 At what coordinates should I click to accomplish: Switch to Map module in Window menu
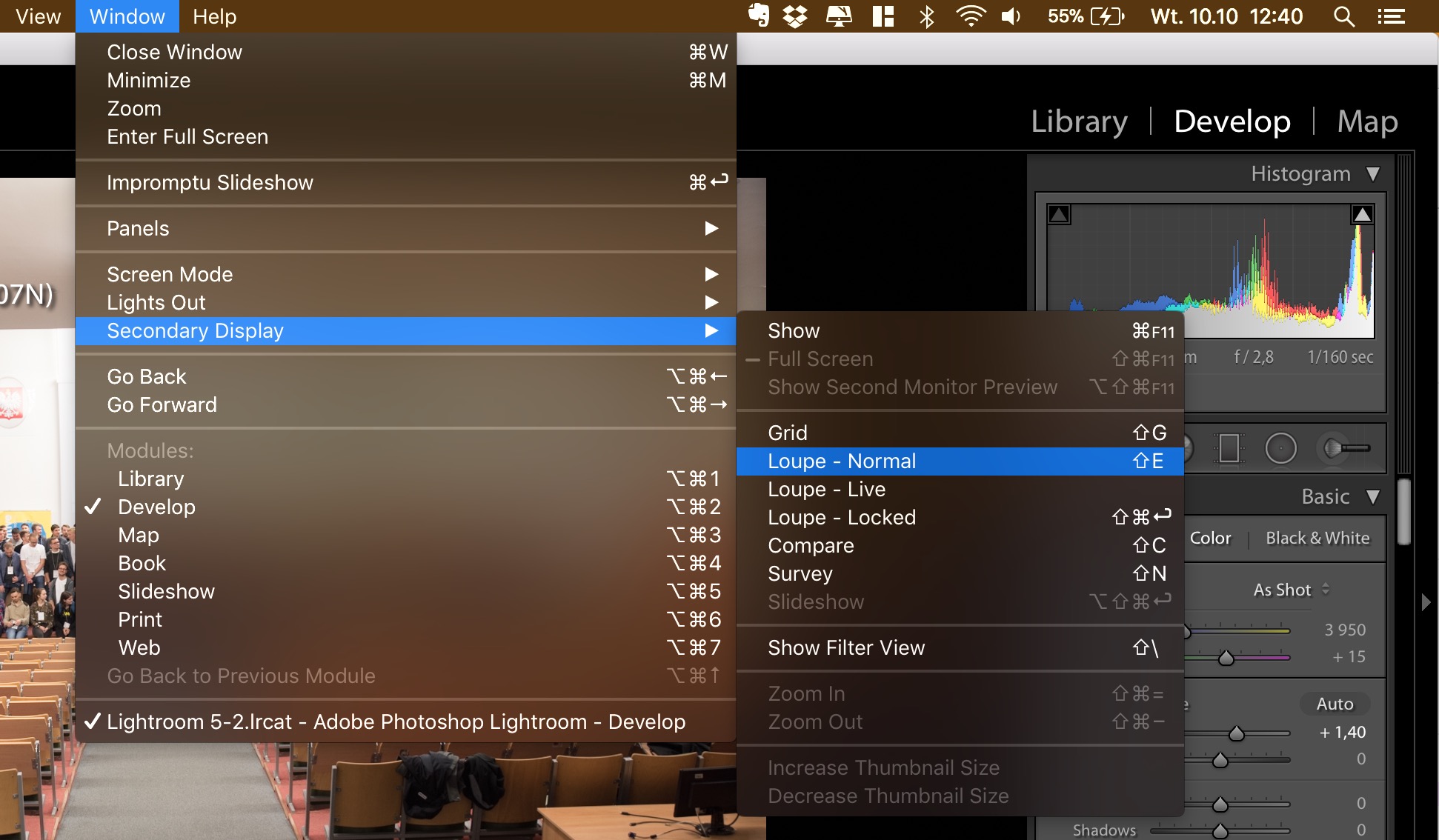pyautogui.click(x=406, y=535)
